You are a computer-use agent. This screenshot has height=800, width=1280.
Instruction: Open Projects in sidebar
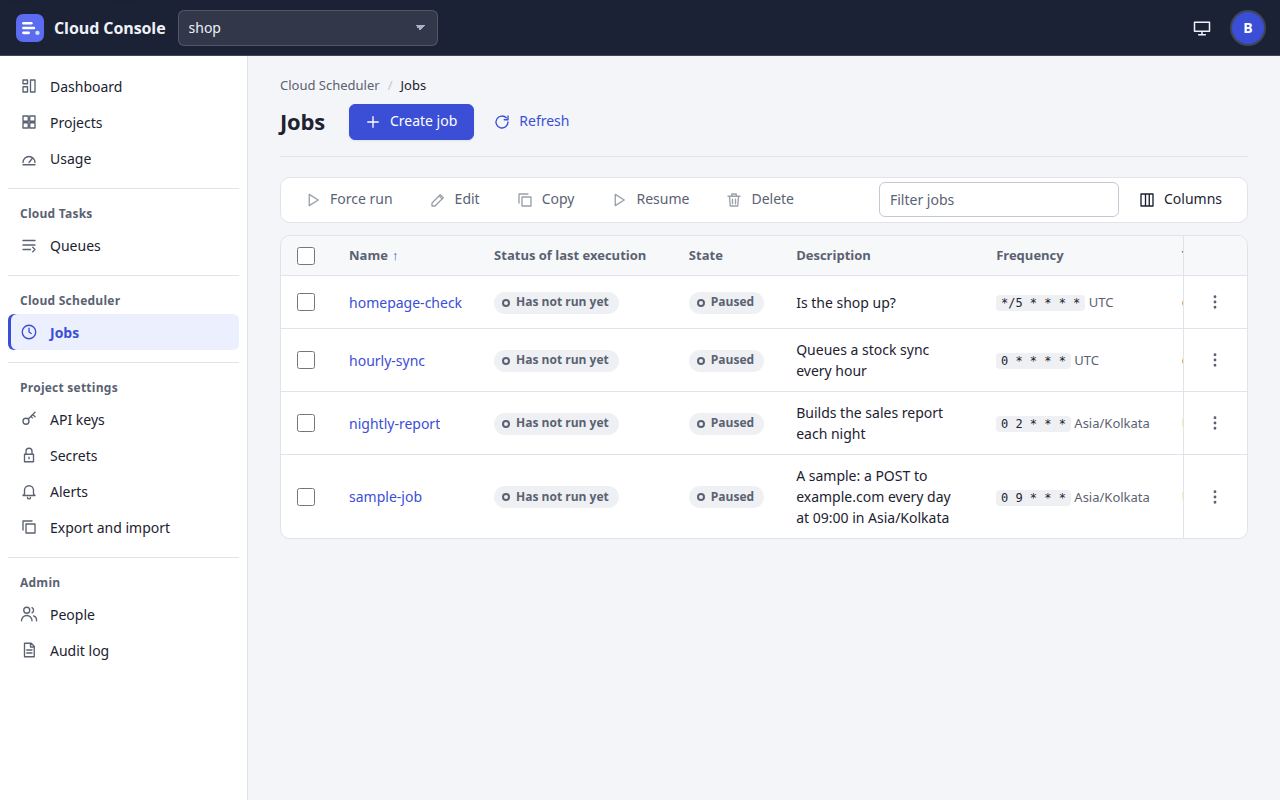click(x=123, y=123)
